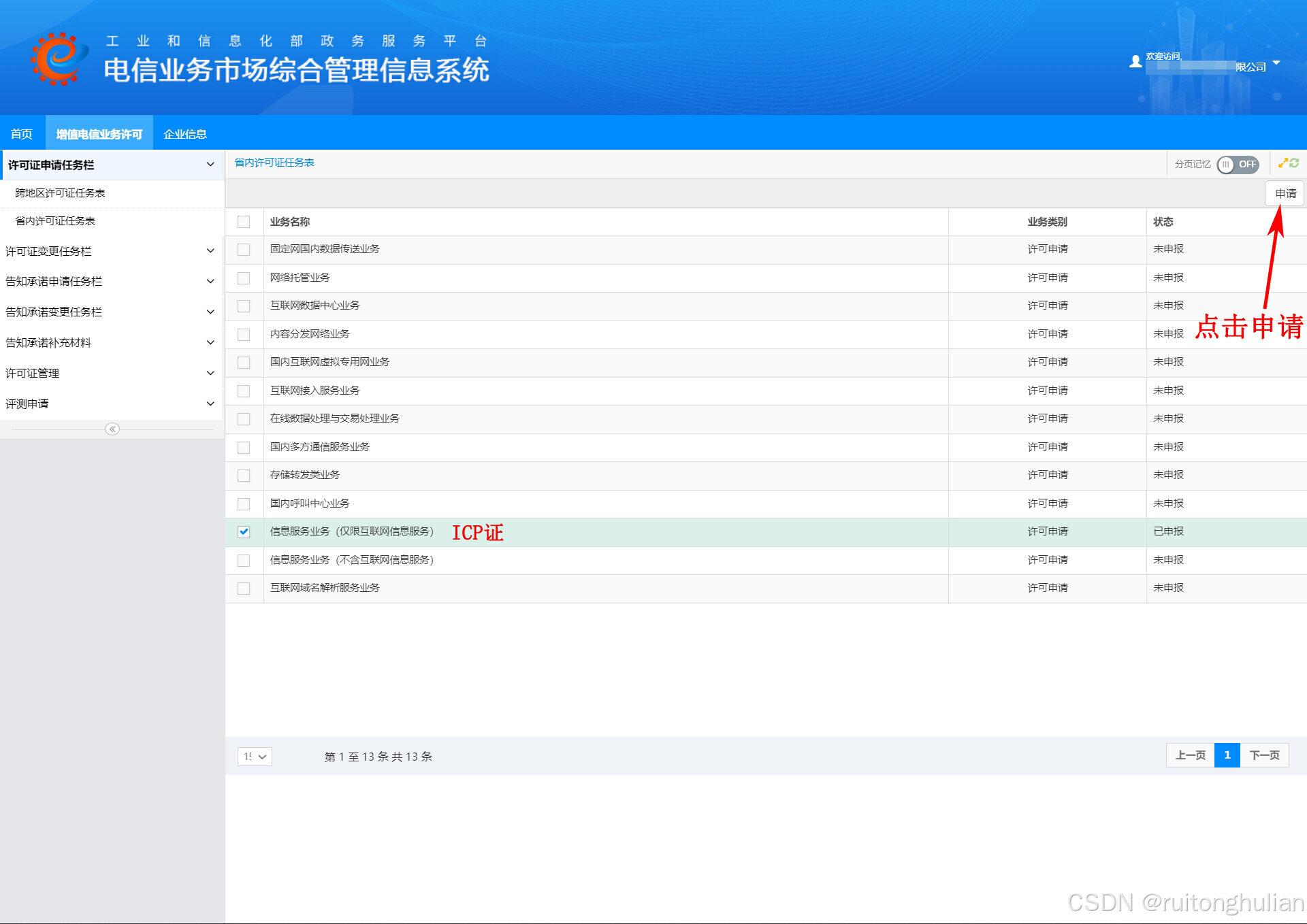This screenshot has width=1307, height=924.
Task: Click the user avatar icon in header
Action: [x=1135, y=62]
